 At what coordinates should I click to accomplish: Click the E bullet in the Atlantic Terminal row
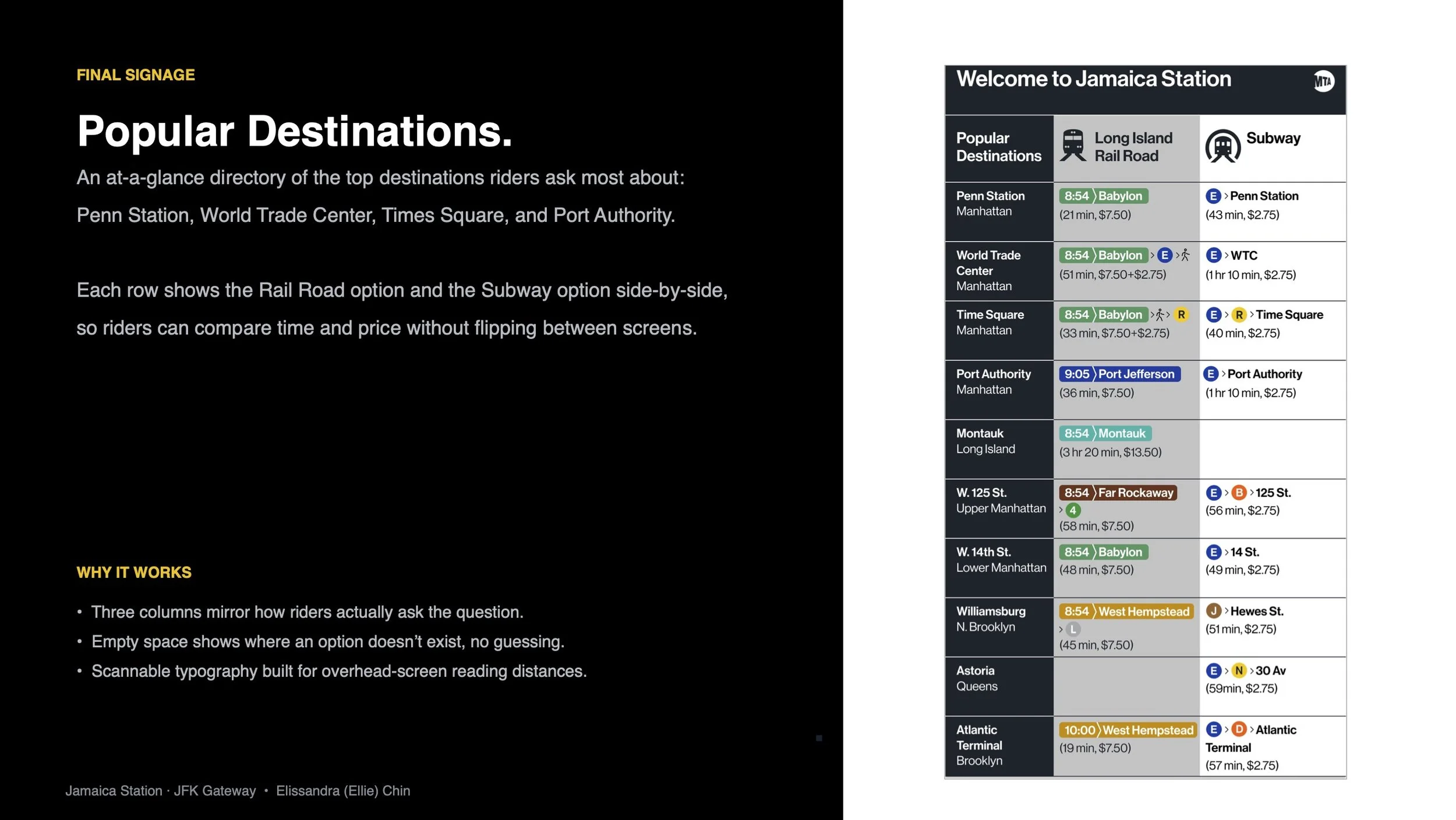point(1213,730)
